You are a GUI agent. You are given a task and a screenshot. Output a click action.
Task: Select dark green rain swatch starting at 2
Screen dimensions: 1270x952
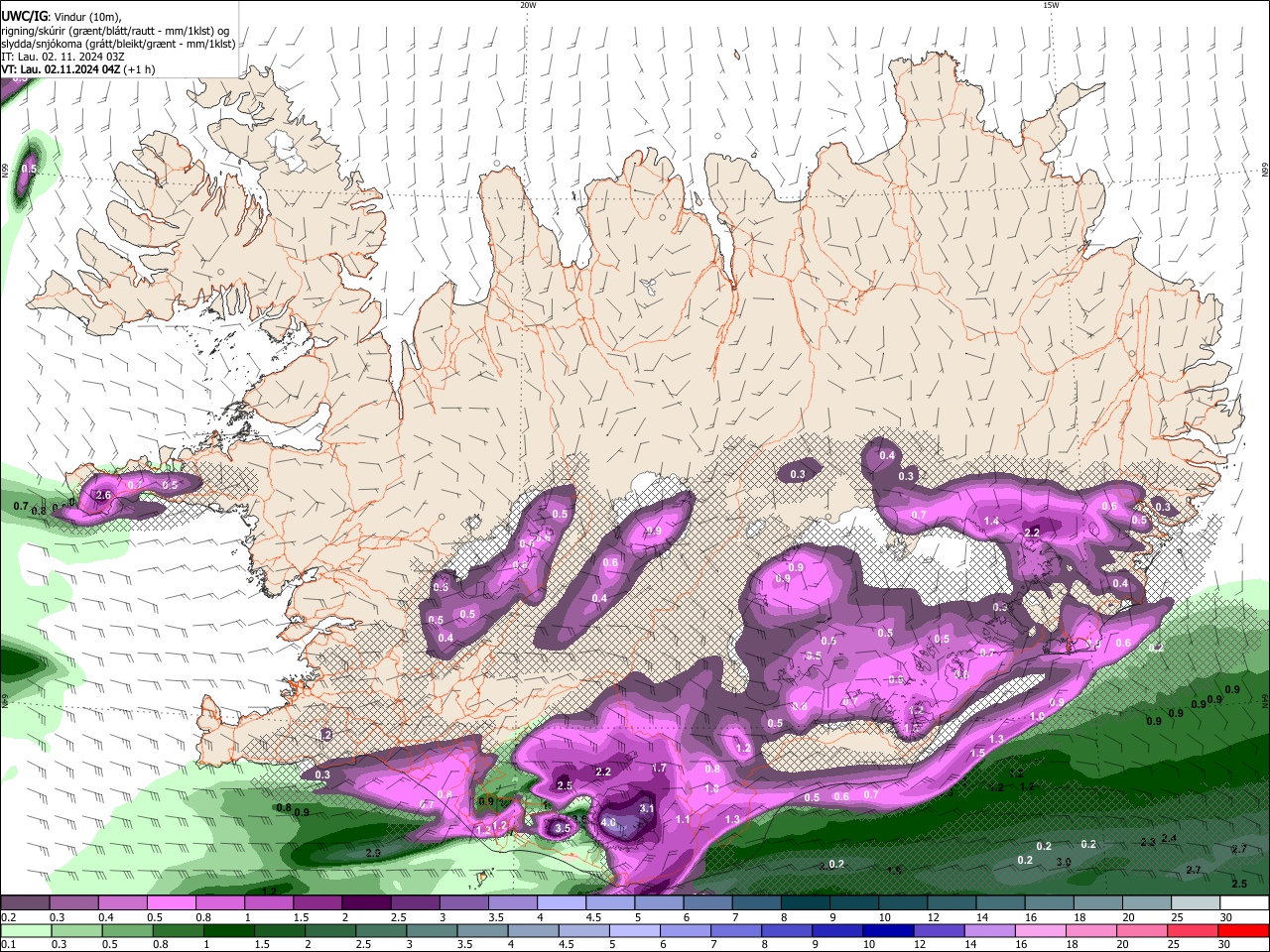pos(330,931)
